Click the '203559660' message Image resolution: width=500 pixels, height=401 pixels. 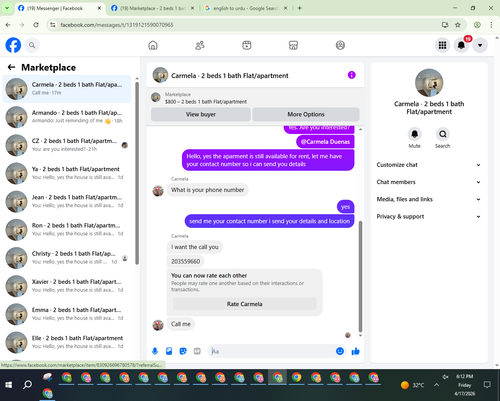(x=186, y=261)
